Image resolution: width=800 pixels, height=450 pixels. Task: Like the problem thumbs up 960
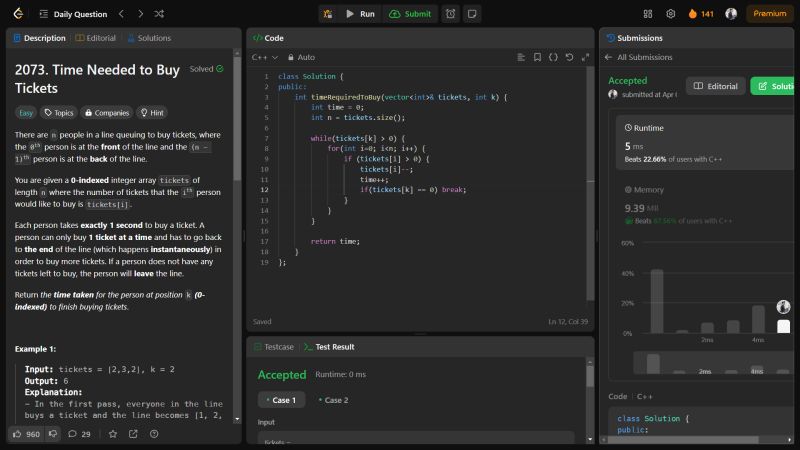point(26,434)
